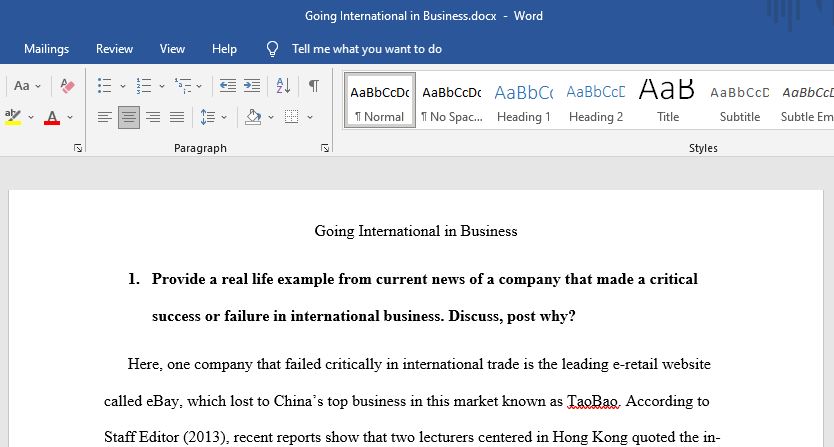Viewport: 834px width, 447px height.
Task: Expand the multilevel list dropdown
Action: point(199,86)
